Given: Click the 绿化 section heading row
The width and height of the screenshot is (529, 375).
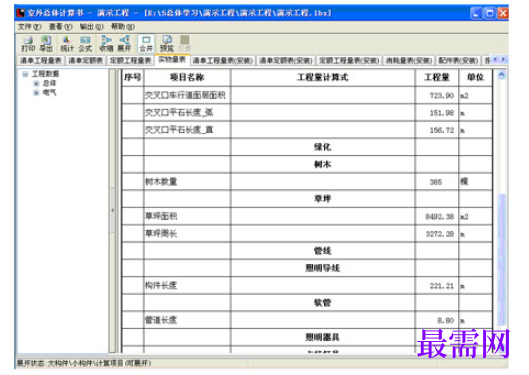Looking at the screenshot, I should tap(323, 147).
